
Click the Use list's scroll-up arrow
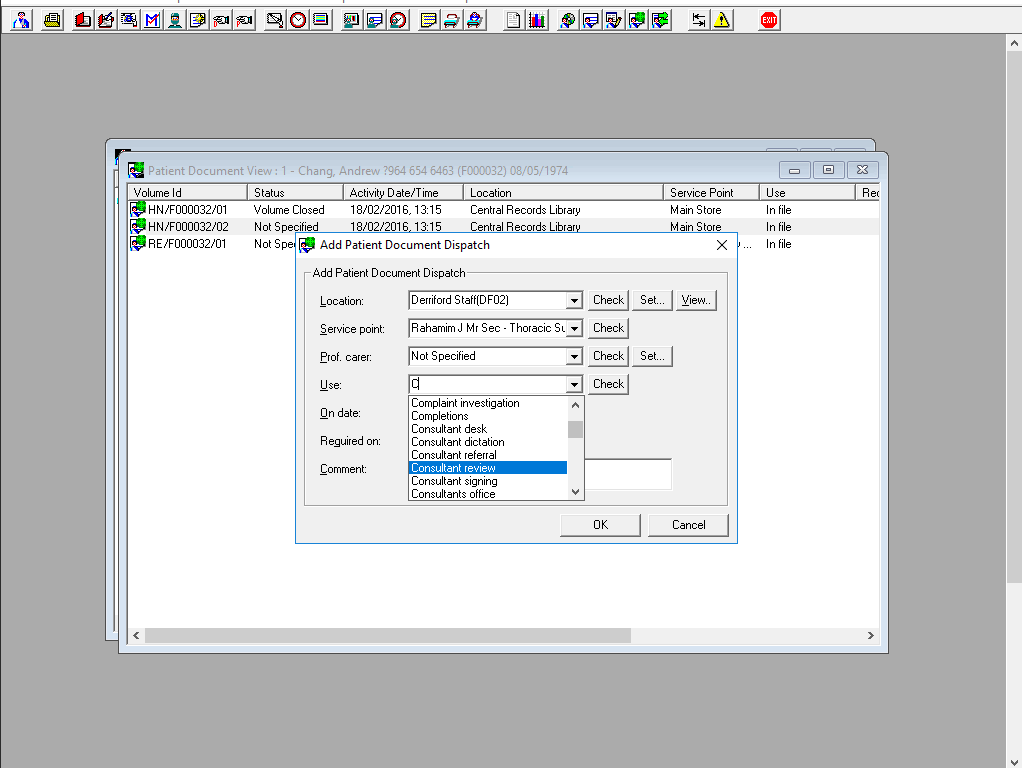click(x=575, y=405)
